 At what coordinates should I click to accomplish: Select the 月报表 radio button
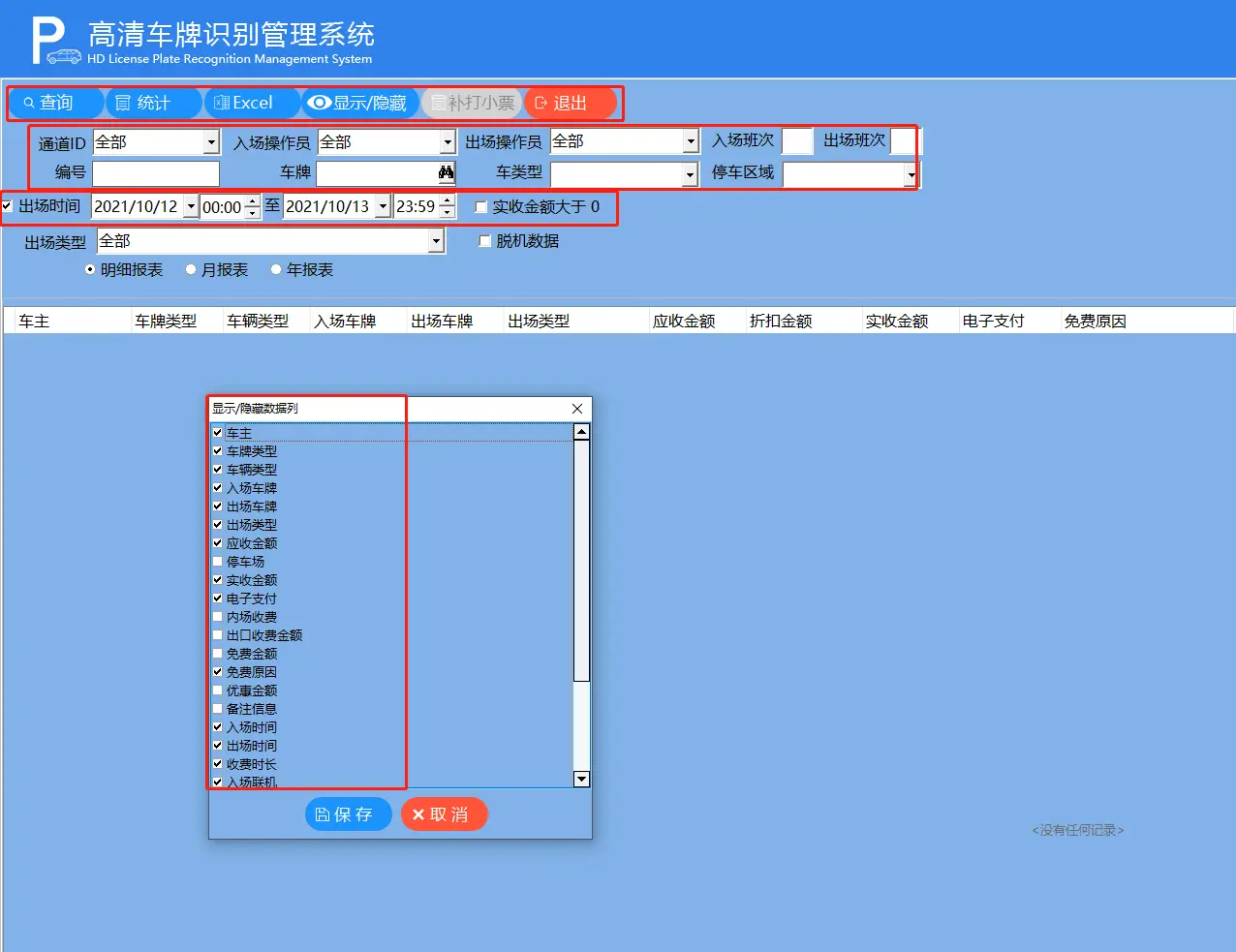point(191,270)
